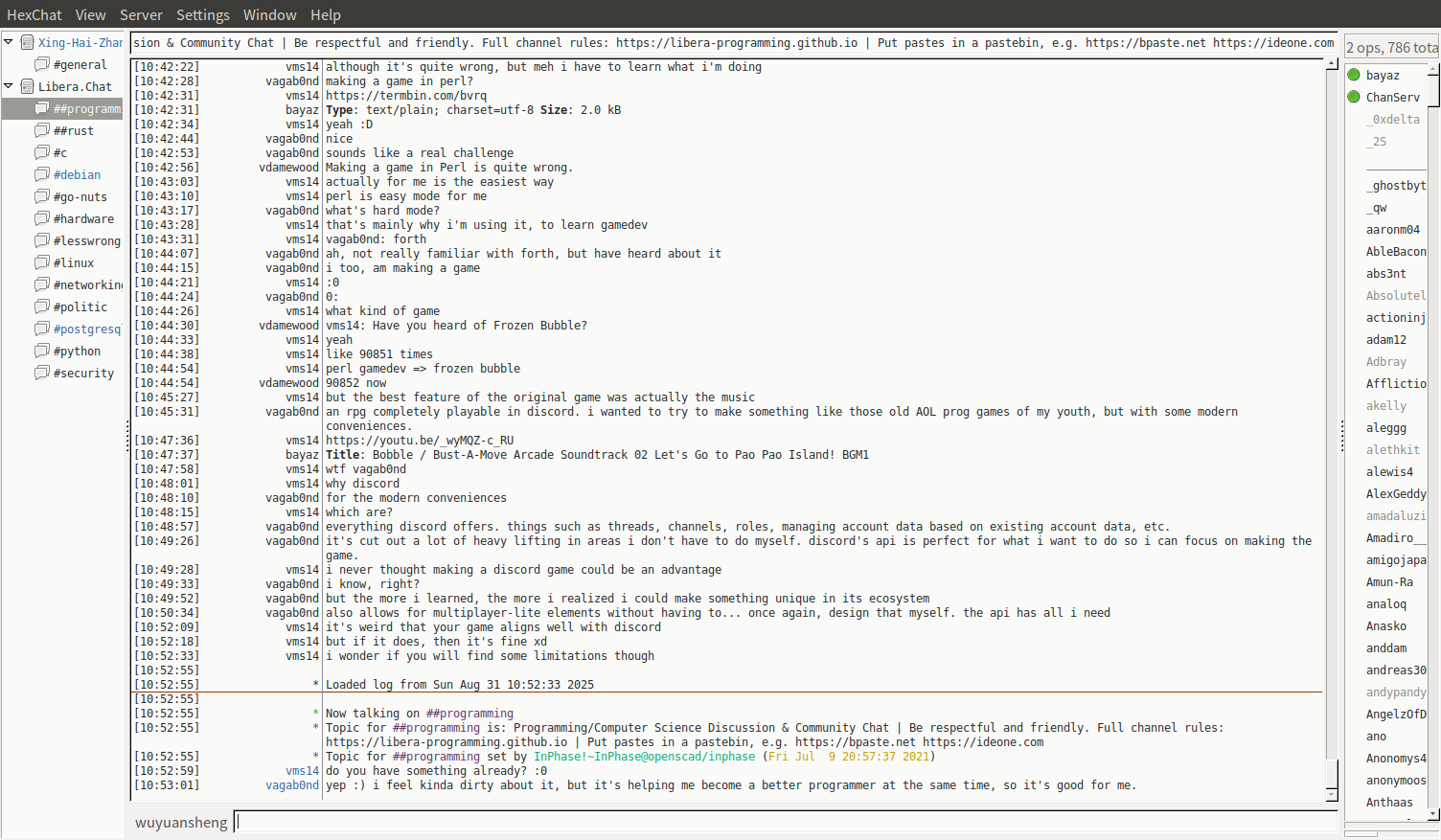Switch to the #python channel

77,351
